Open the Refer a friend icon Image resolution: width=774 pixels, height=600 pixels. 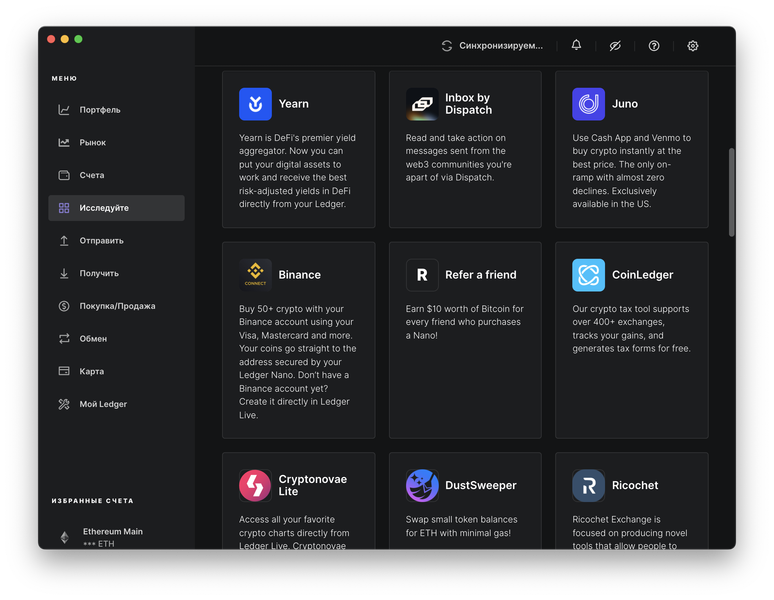pos(422,275)
